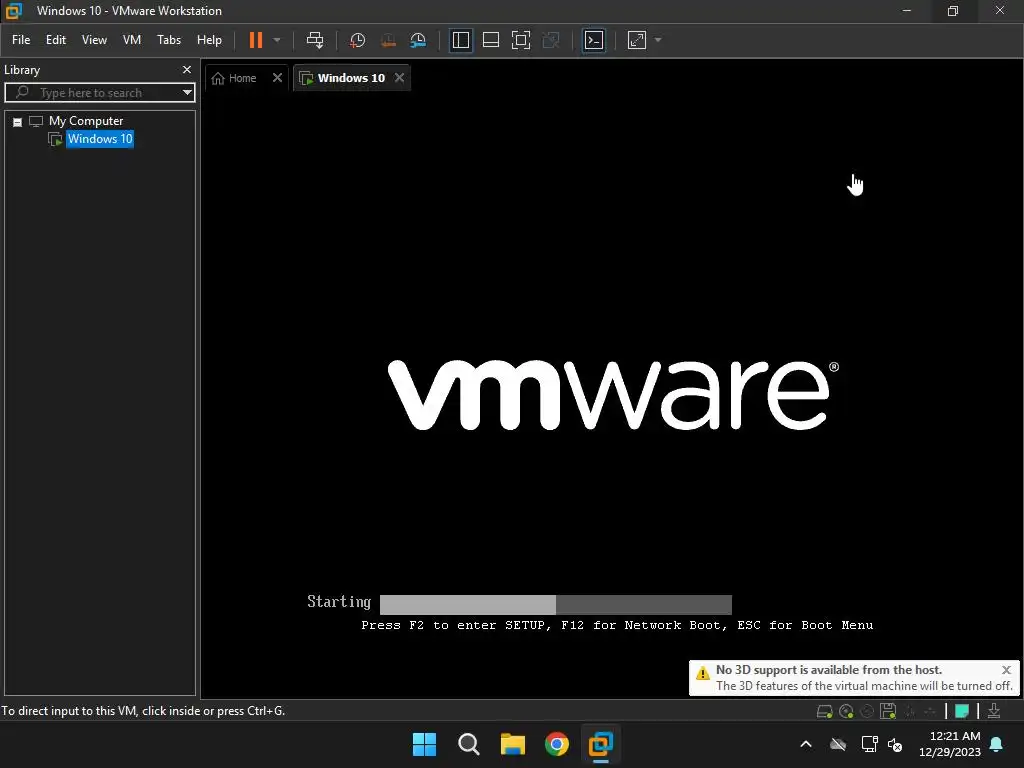
Task: Collapse the My Computer tree node
Action: [x=18, y=122]
